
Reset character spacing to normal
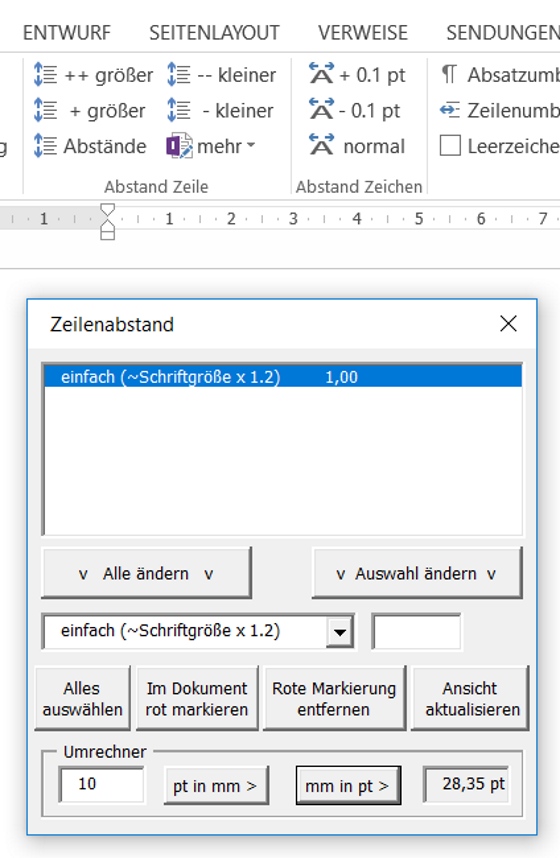357,146
